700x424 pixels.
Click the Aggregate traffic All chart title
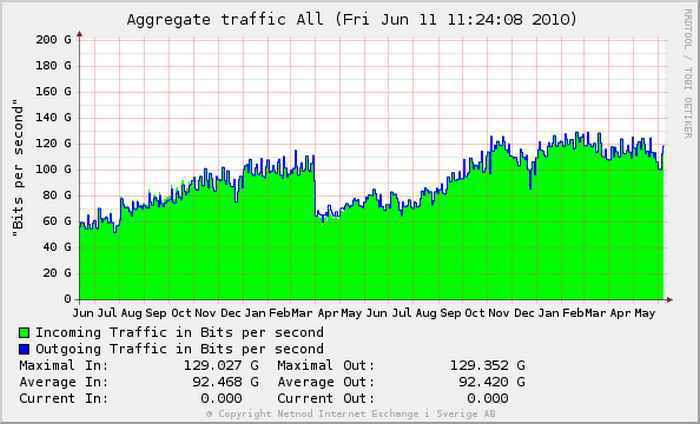[x=352, y=20]
